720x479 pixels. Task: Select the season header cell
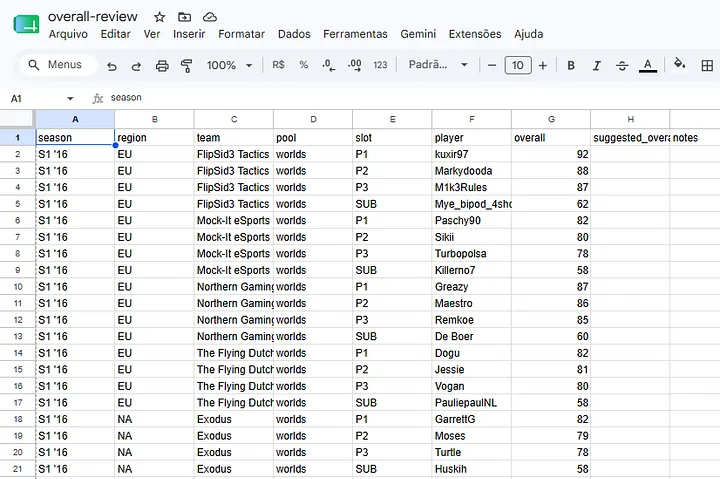pos(75,137)
